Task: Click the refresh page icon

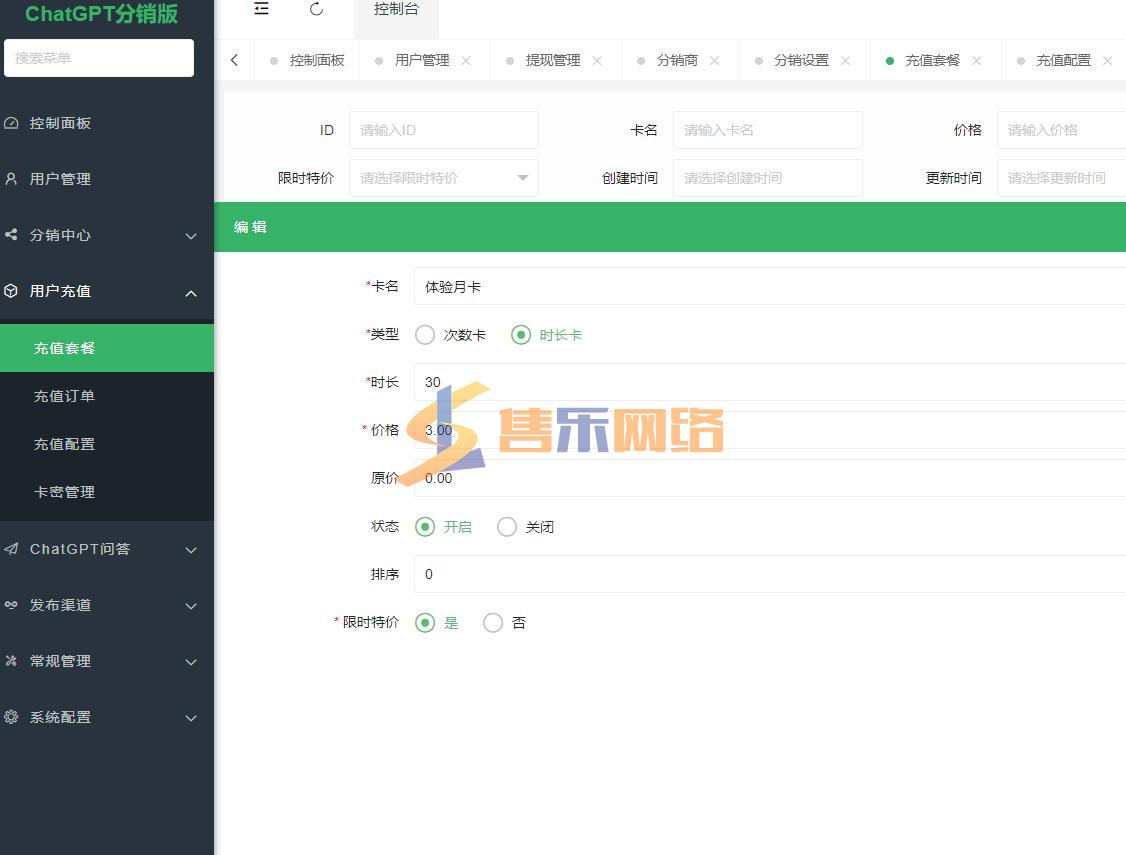Action: [316, 9]
